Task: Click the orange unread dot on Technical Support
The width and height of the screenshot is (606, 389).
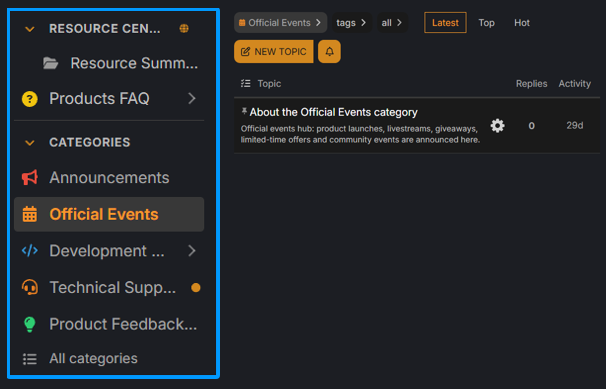Action: pos(196,288)
